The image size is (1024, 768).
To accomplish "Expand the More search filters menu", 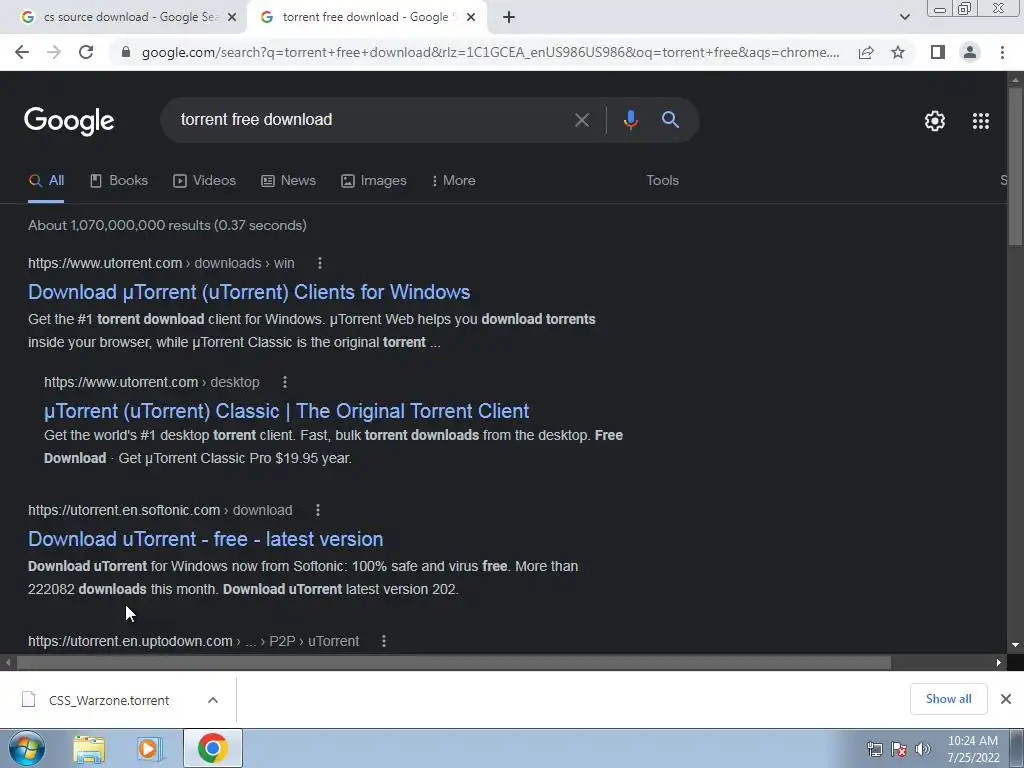I will (x=453, y=181).
